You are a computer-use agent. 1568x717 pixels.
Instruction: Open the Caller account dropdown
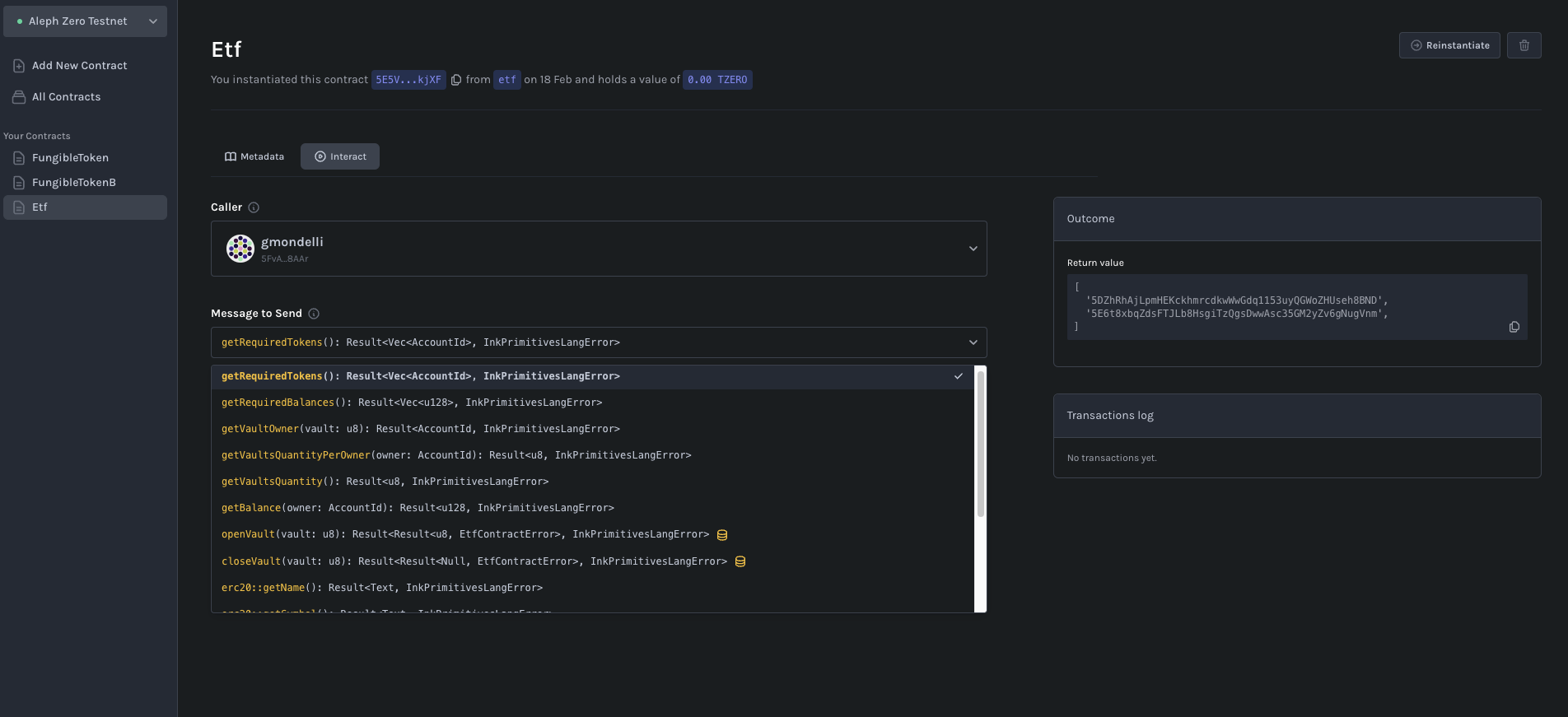pos(599,249)
